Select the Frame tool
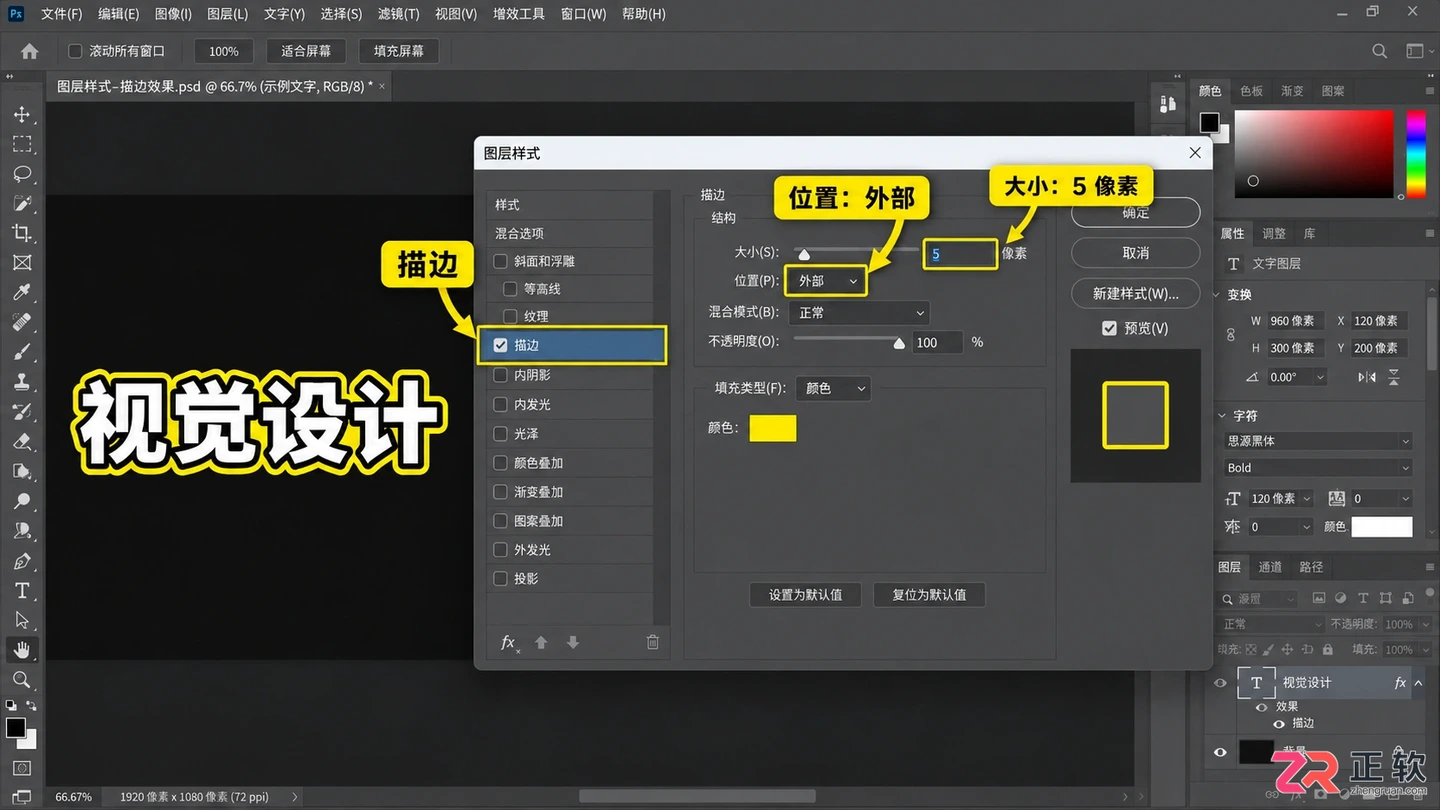The height and width of the screenshot is (810, 1440). point(22,263)
